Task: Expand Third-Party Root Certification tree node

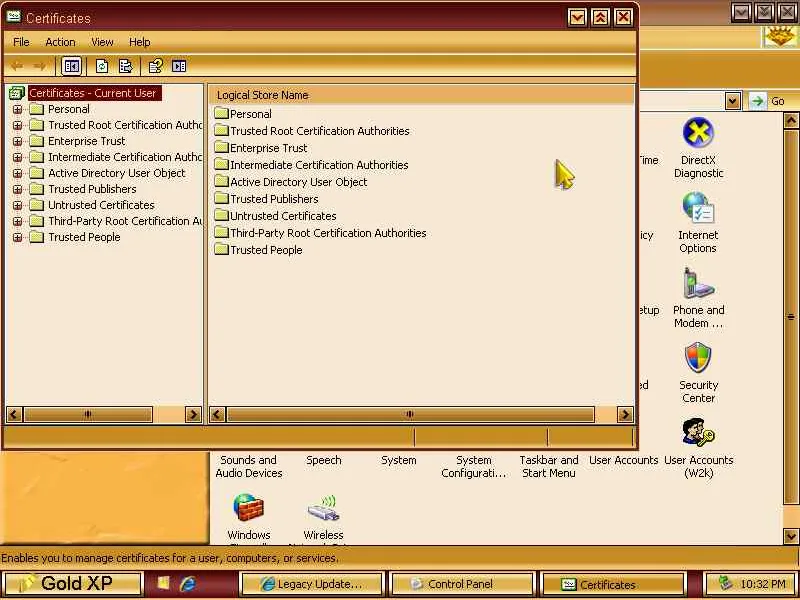Action: point(17,221)
